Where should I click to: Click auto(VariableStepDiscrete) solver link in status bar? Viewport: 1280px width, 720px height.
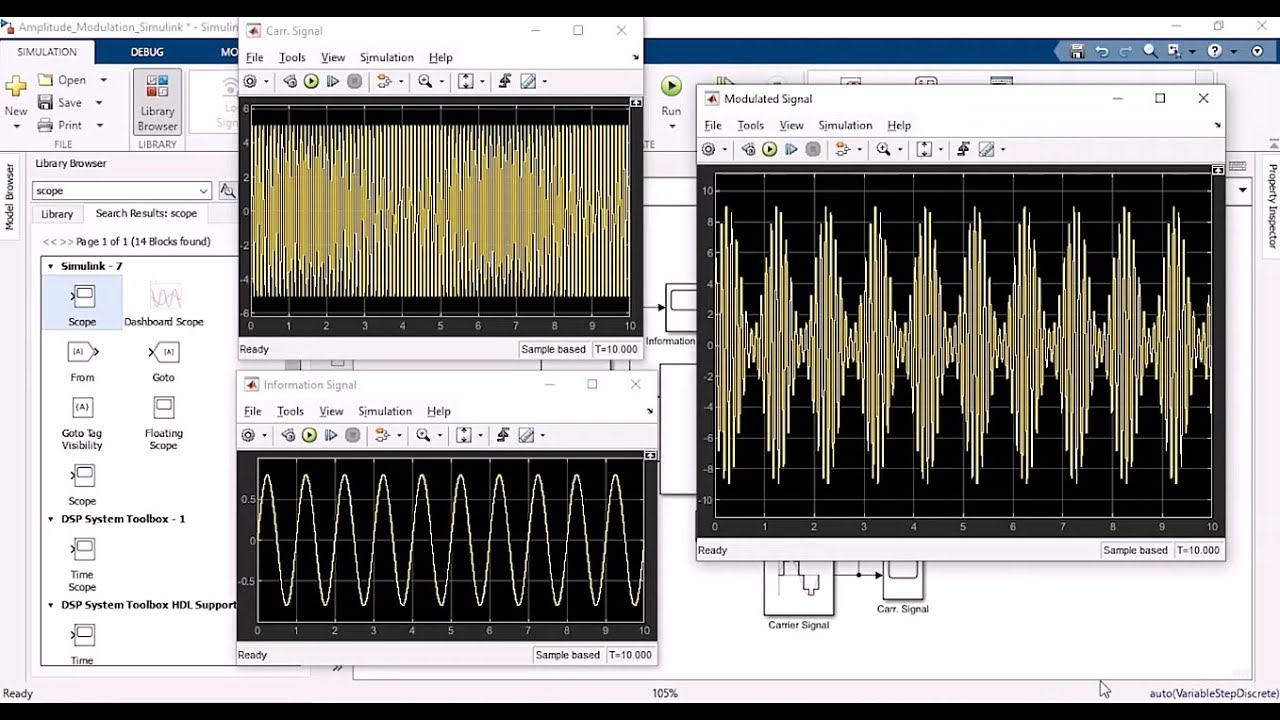pyautogui.click(x=1214, y=693)
